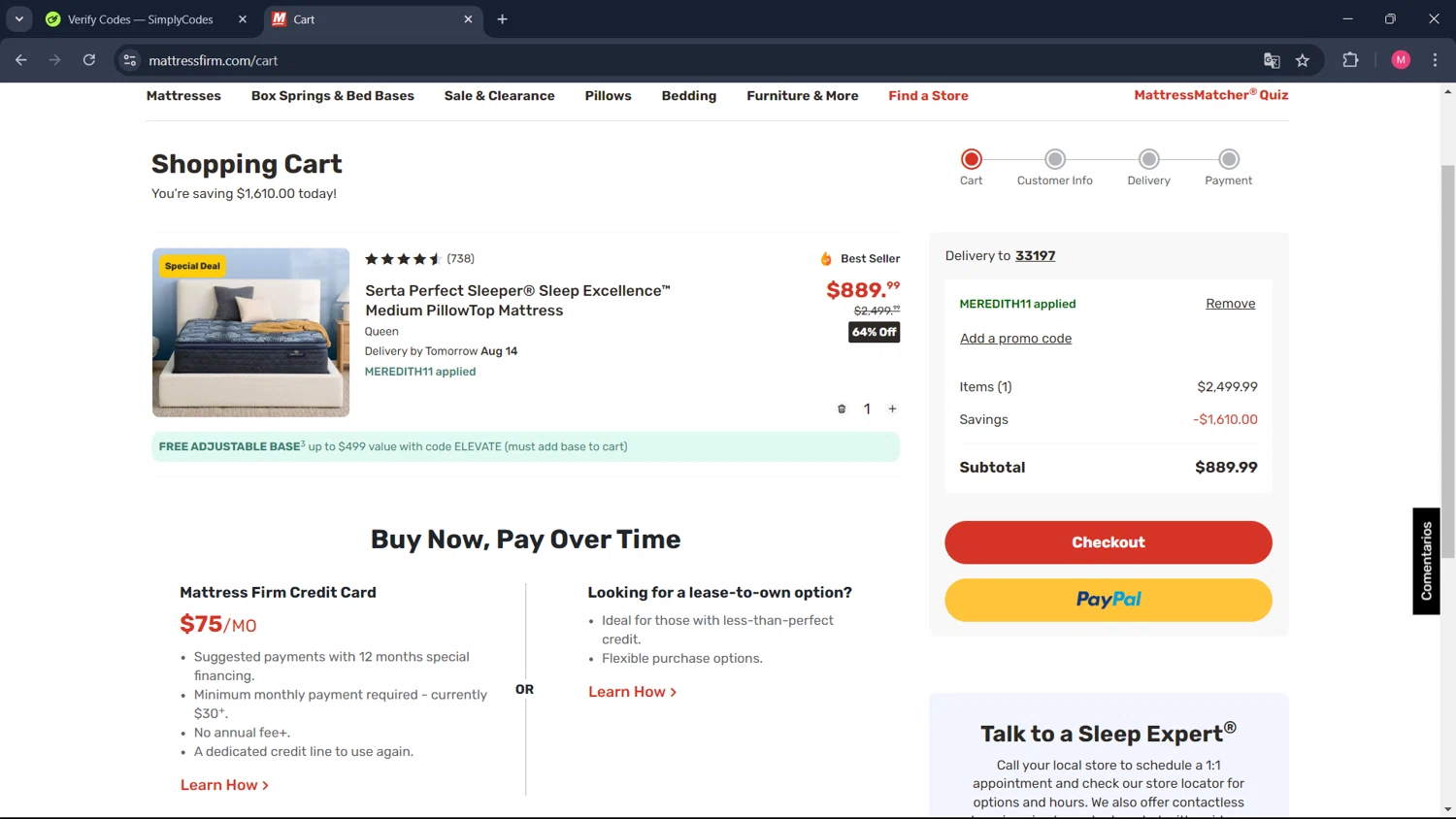The height and width of the screenshot is (819, 1456).
Task: Open a new browser tab
Action: point(502,19)
